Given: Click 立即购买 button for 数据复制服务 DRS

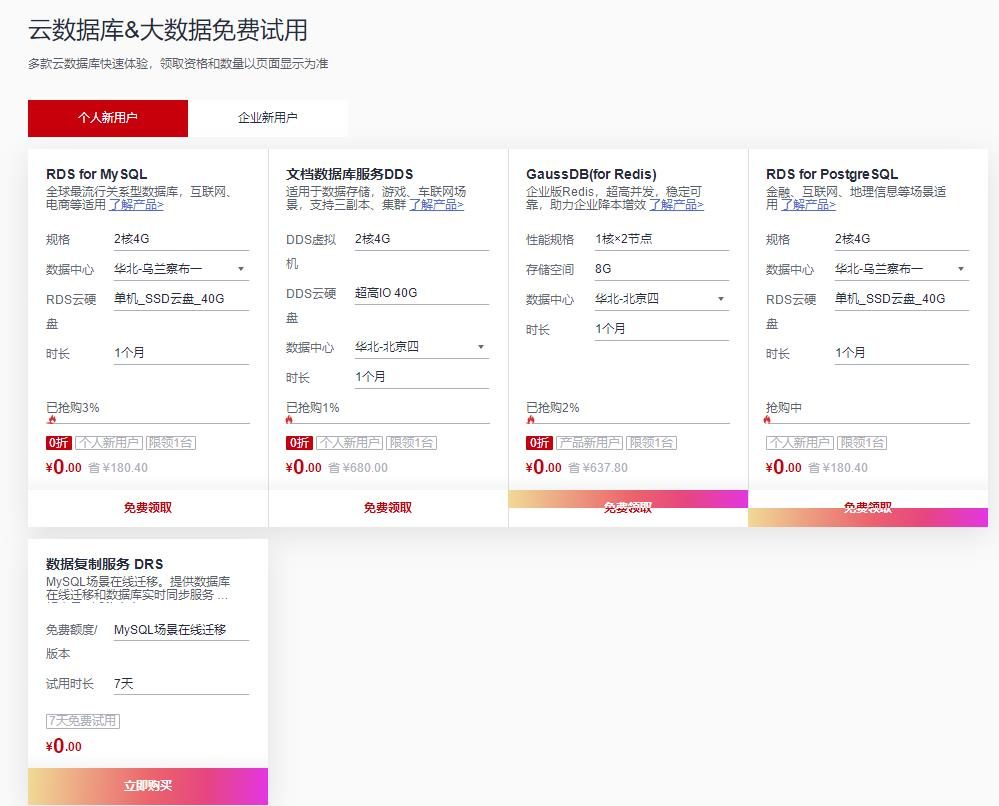Looking at the screenshot, I should (x=148, y=786).
